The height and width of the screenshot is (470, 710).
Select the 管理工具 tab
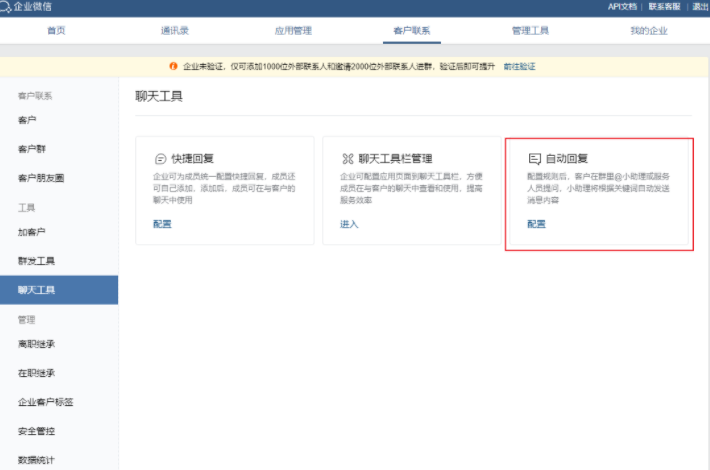(530, 30)
